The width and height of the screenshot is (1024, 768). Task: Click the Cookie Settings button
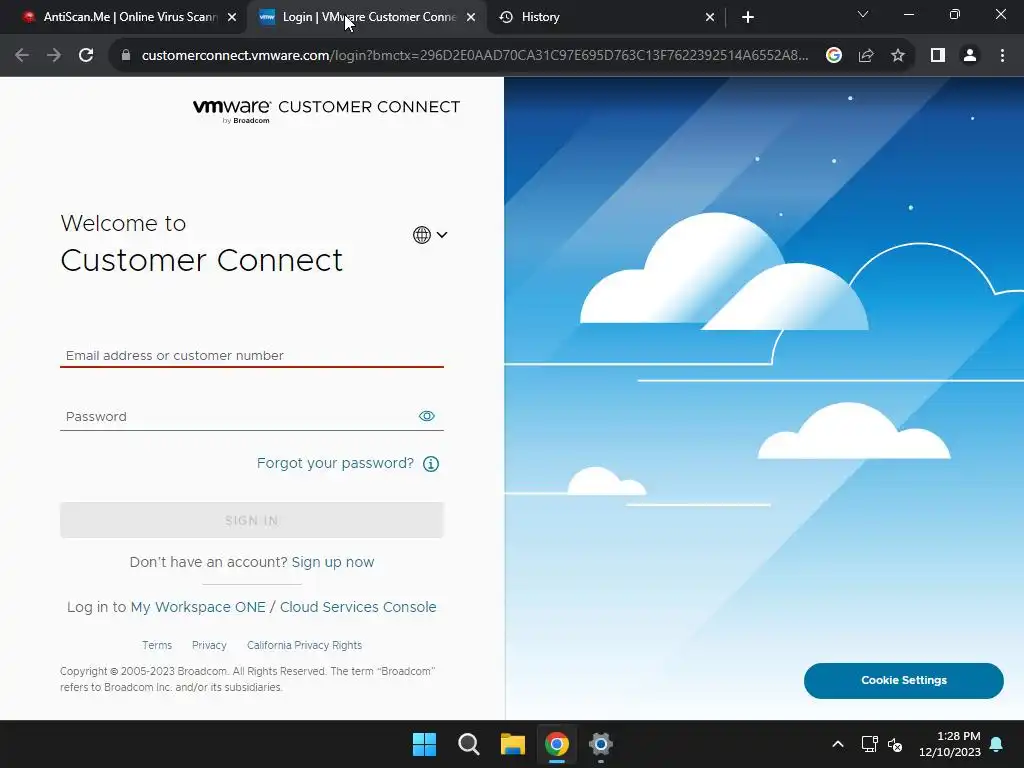tap(904, 680)
